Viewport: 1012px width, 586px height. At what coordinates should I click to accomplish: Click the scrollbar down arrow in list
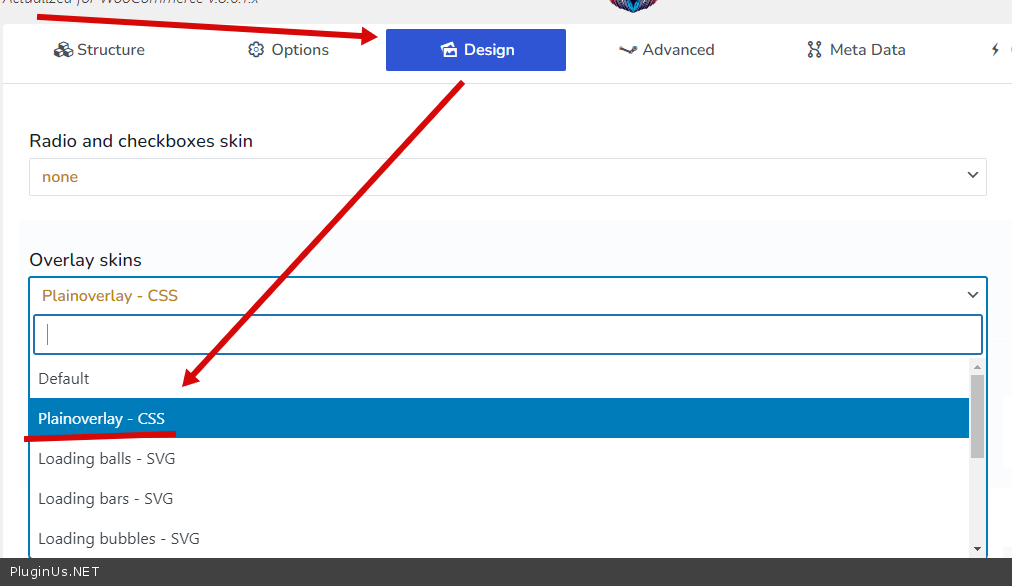977,548
